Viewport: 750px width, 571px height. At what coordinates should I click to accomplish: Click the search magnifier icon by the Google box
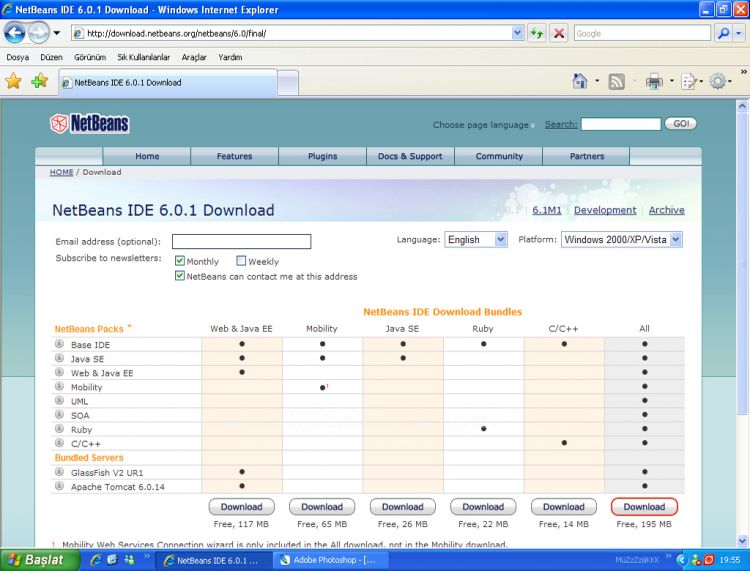[x=723, y=33]
